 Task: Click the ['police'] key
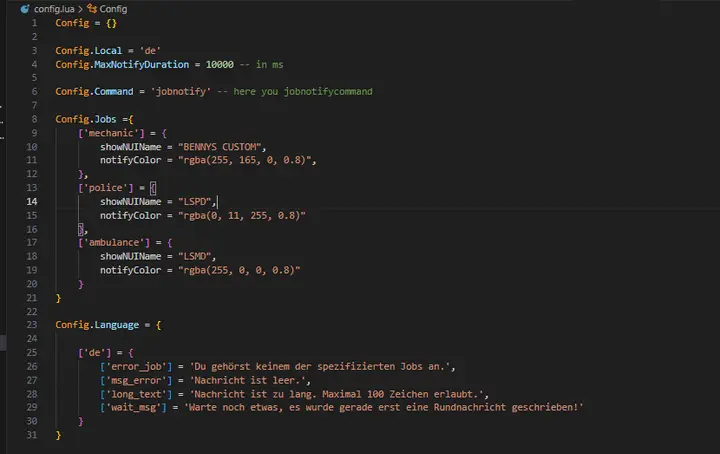[106, 188]
